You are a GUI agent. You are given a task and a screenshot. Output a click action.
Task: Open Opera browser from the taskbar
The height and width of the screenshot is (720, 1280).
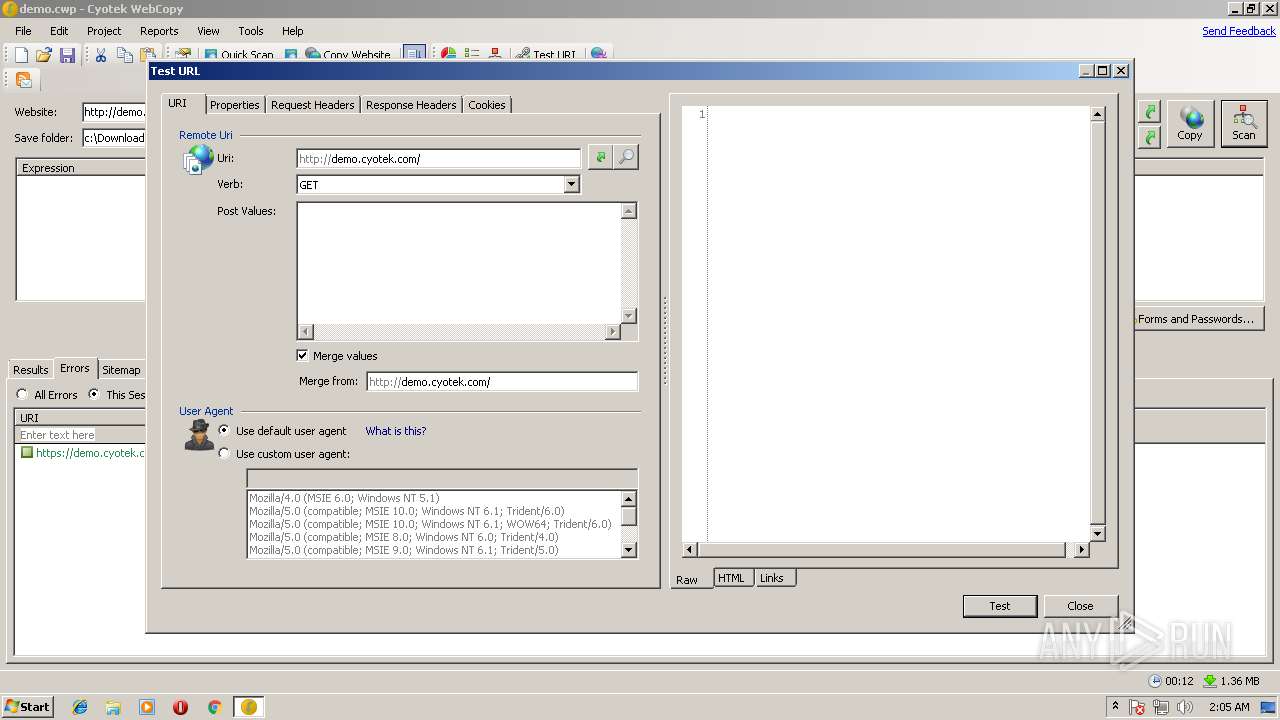(180, 707)
